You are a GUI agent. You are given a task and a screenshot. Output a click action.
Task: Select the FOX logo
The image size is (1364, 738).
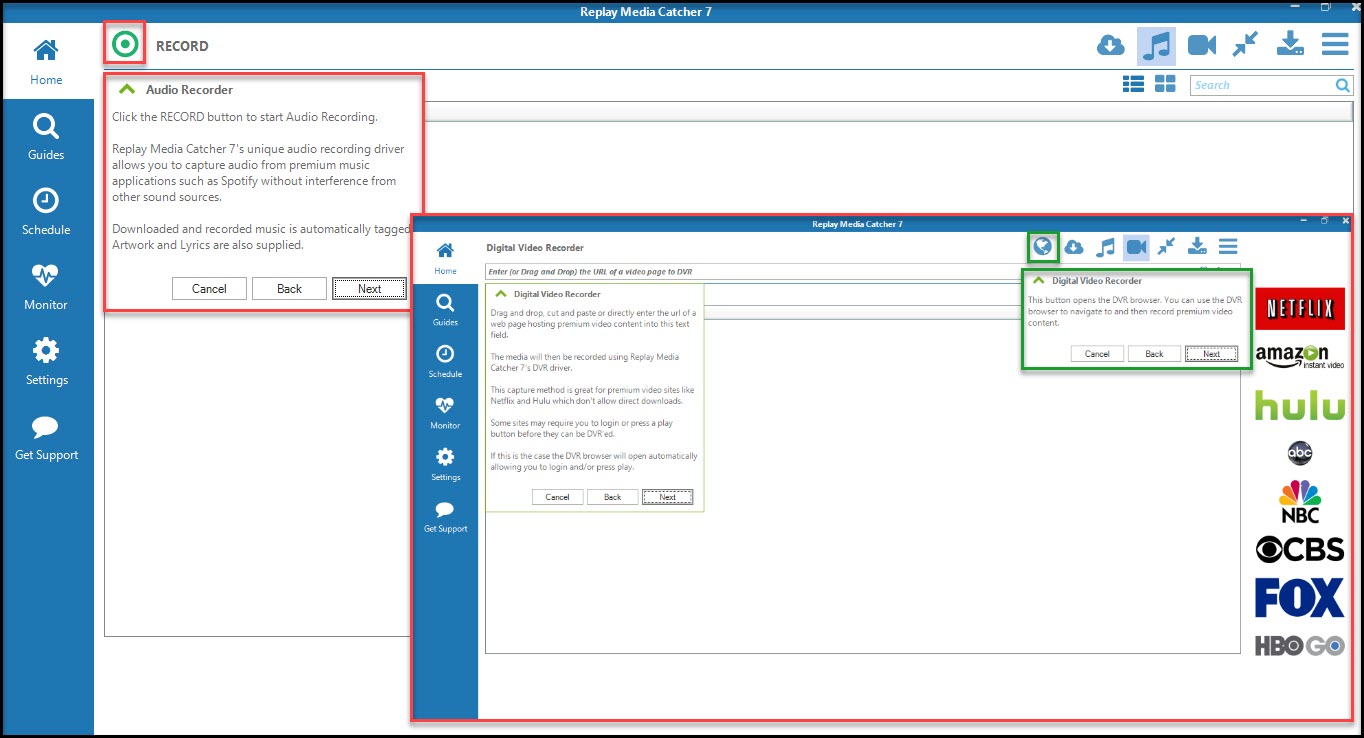click(1300, 598)
